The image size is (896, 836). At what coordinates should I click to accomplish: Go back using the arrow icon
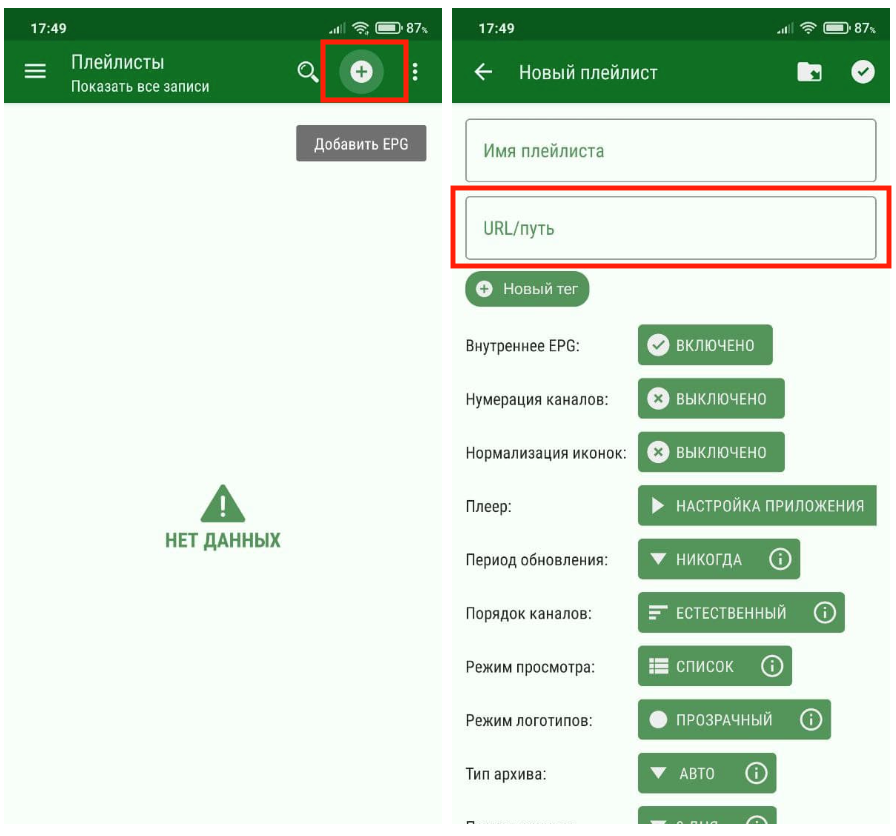(484, 72)
